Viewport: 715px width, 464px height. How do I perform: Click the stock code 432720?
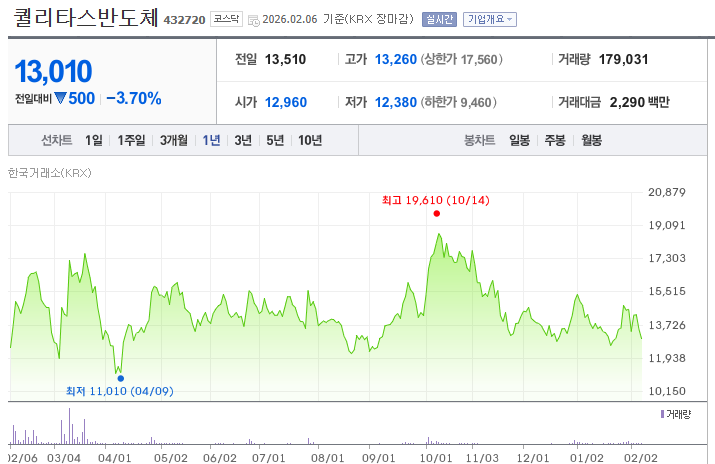coord(184,20)
